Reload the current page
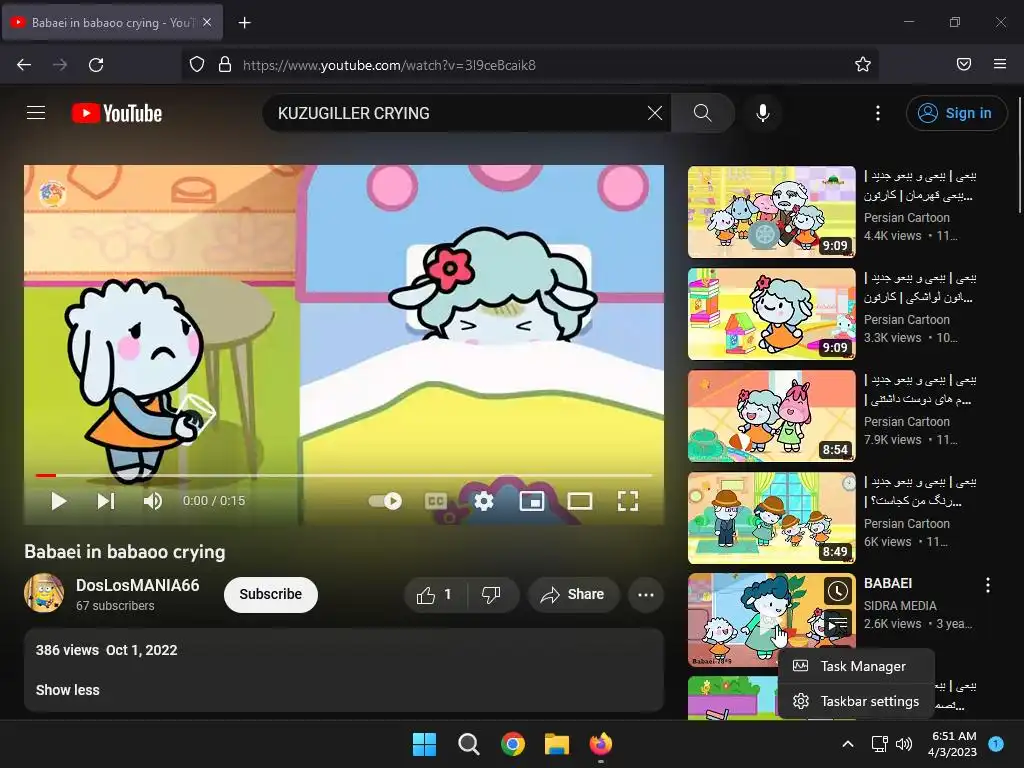This screenshot has width=1024, height=768. coord(96,65)
